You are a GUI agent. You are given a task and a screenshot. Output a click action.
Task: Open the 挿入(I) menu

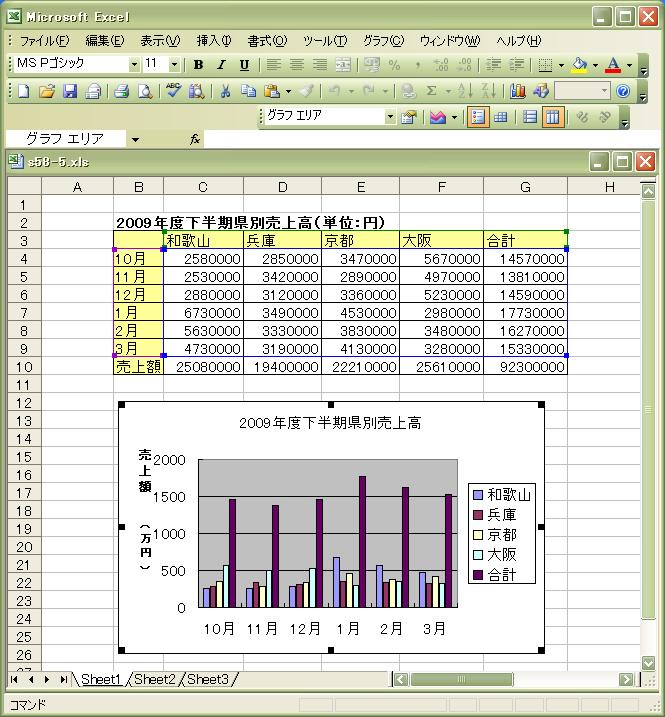tap(214, 41)
